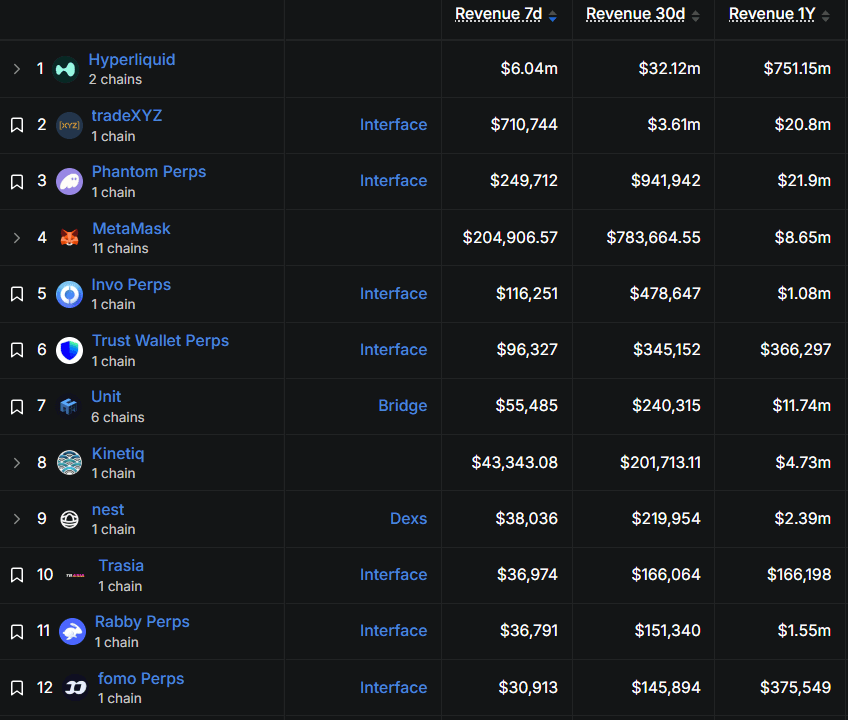Viewport: 848px width, 720px height.
Task: Open the Invo Perps protocol link
Action: click(x=131, y=285)
